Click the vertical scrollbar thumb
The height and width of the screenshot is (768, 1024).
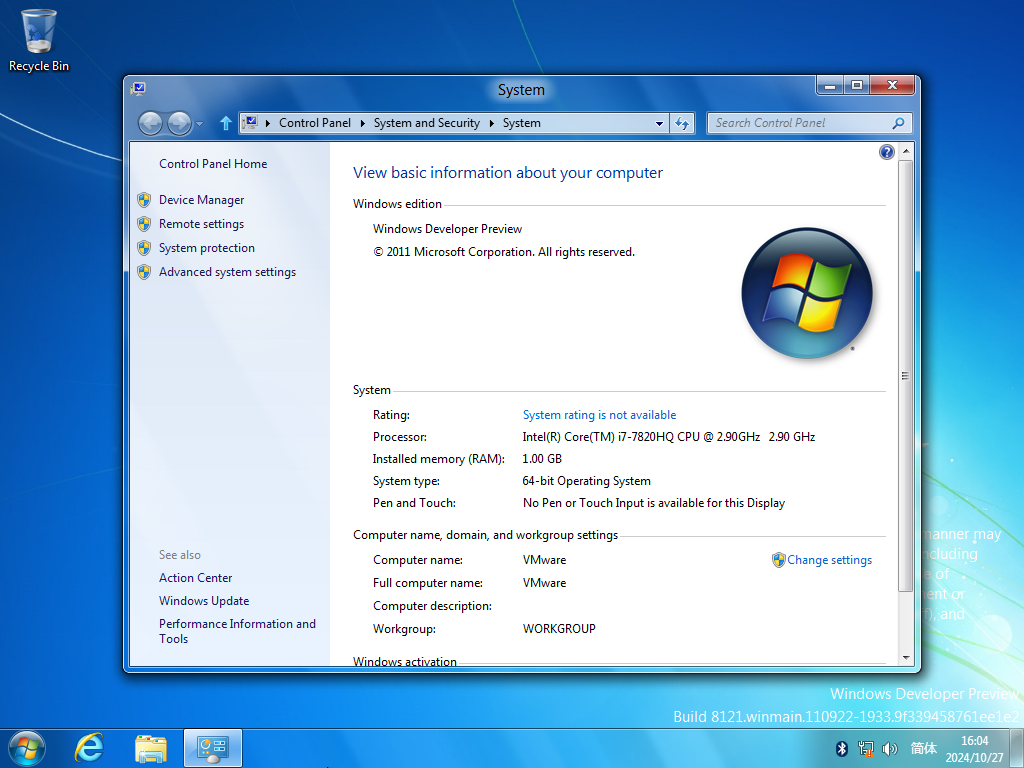pyautogui.click(x=906, y=376)
